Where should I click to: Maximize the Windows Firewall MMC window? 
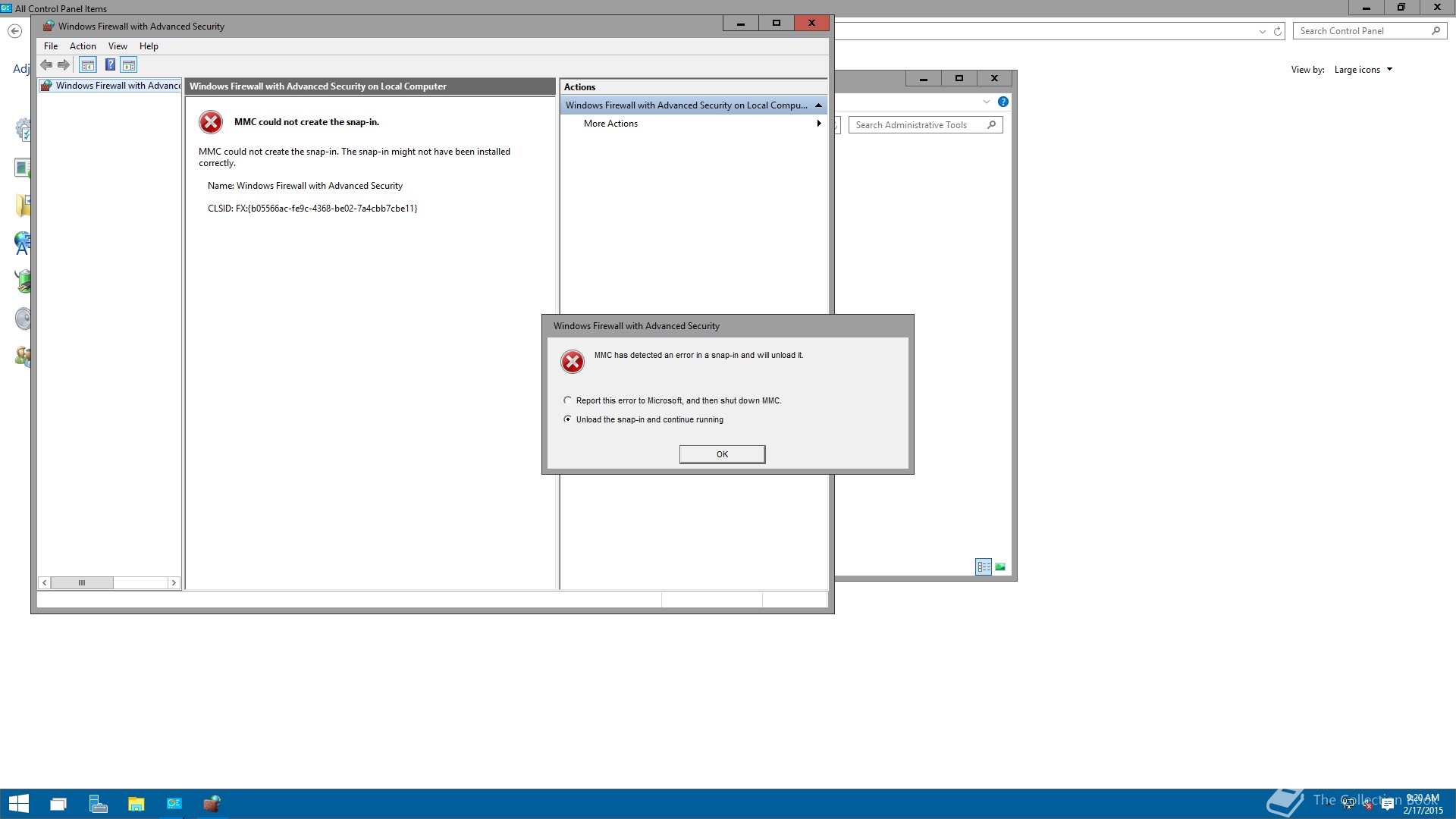pyautogui.click(x=777, y=24)
